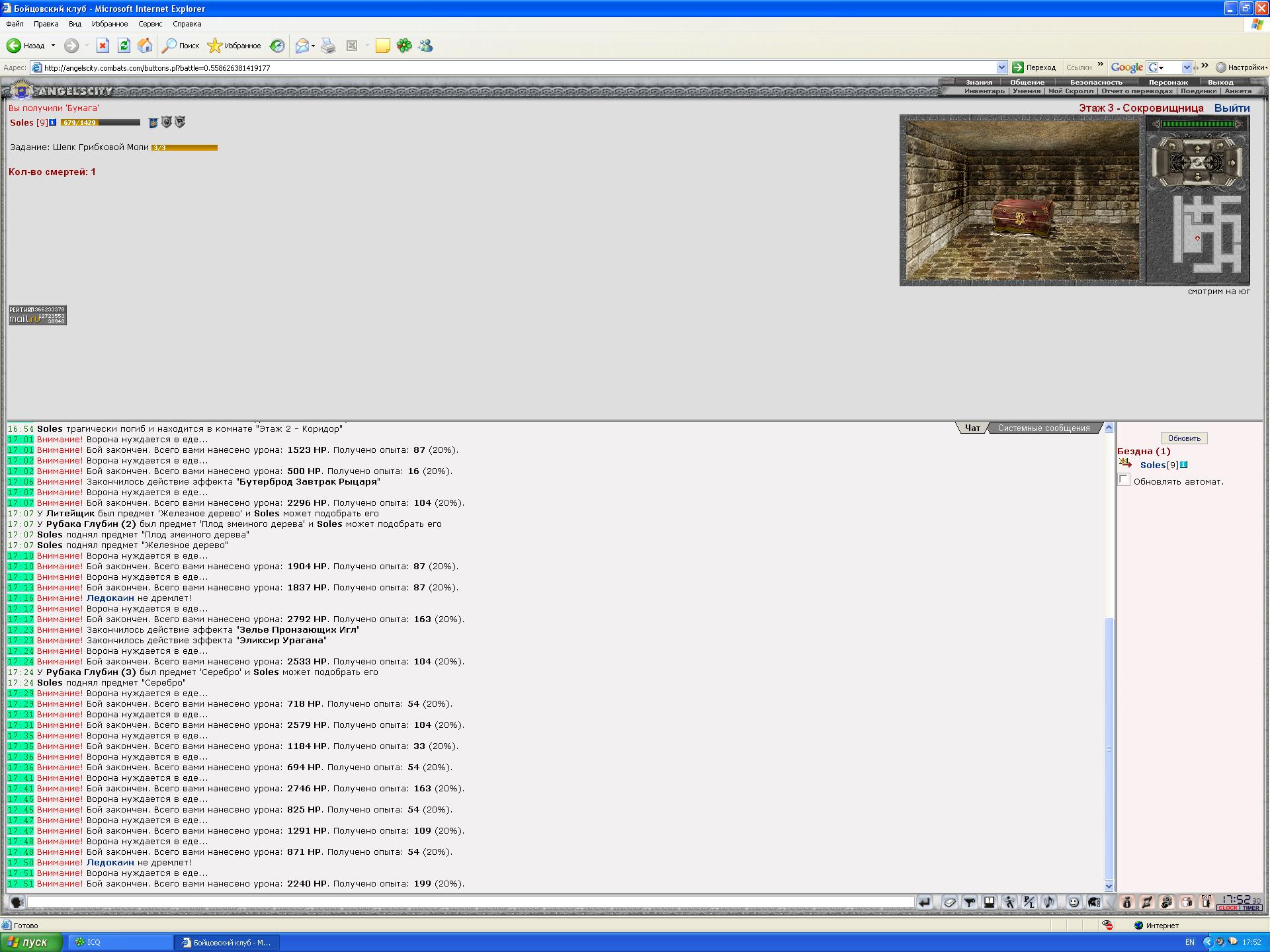1270x952 pixels.
Task: Click the info icon next to Soles [9] name
Action: tap(53, 122)
